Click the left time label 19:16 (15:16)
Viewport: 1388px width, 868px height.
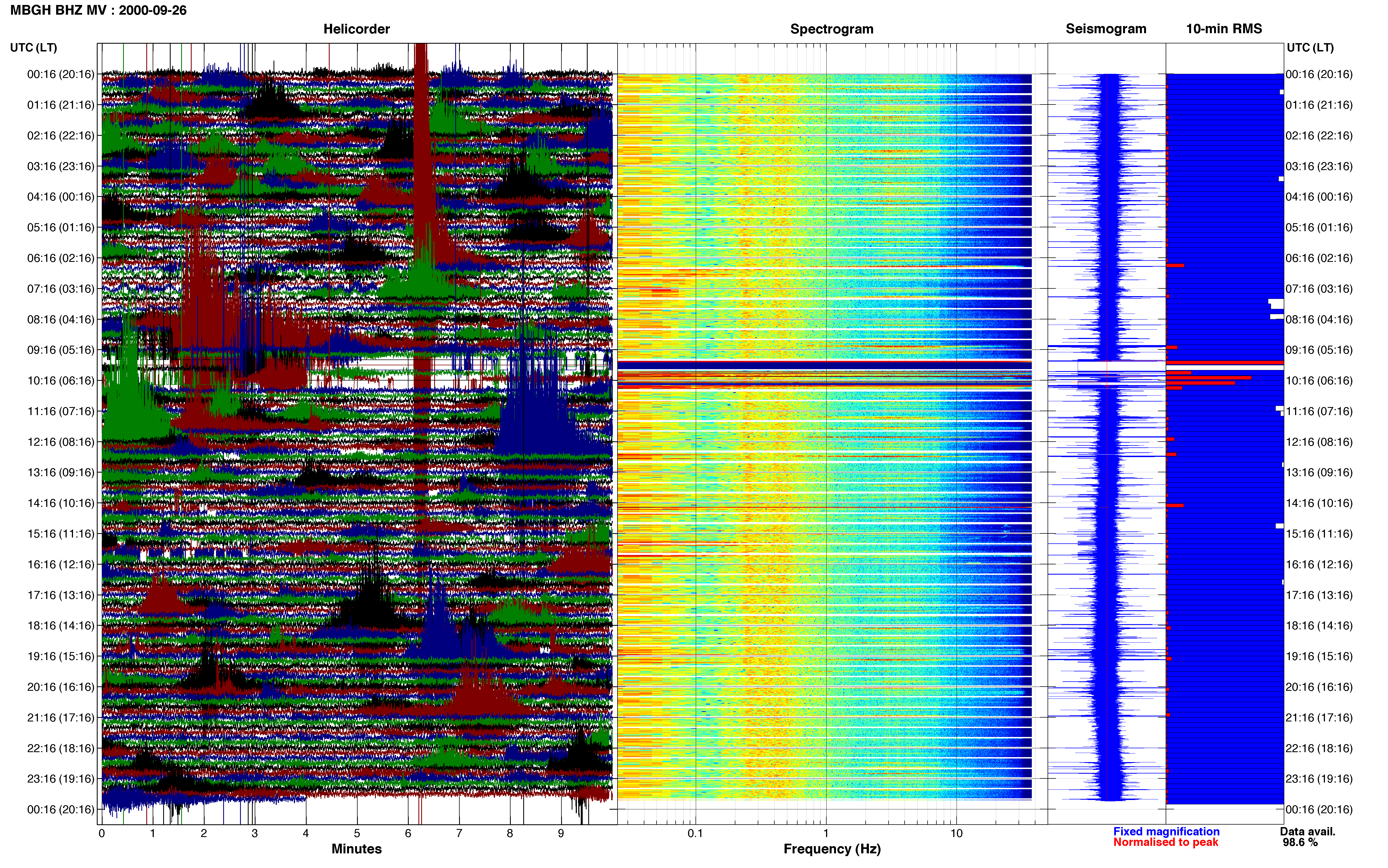[61, 656]
